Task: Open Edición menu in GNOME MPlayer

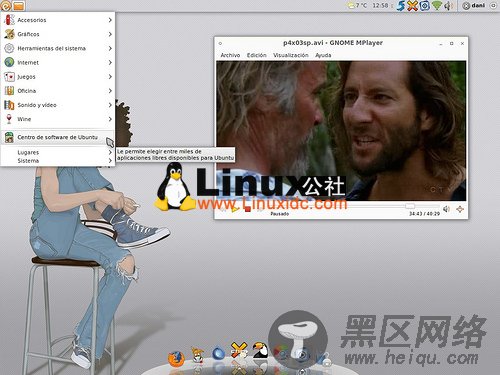Action: pos(256,55)
